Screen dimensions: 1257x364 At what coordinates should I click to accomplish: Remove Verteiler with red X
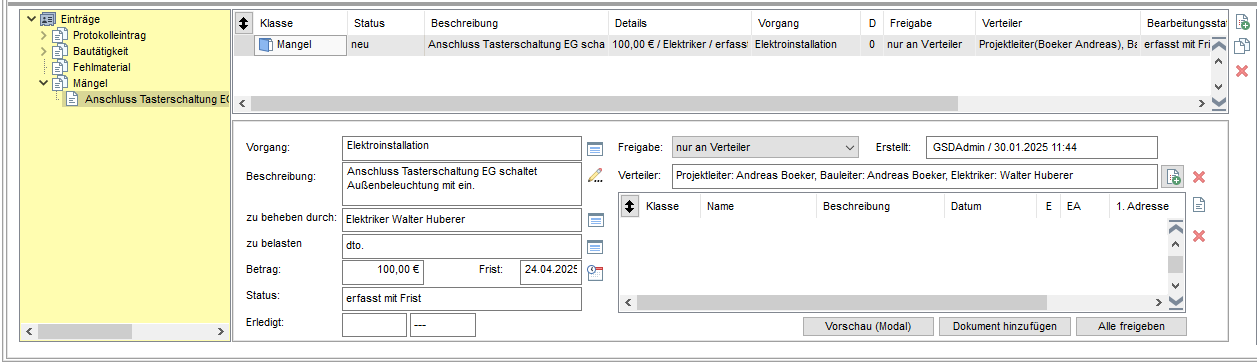coord(1199,177)
